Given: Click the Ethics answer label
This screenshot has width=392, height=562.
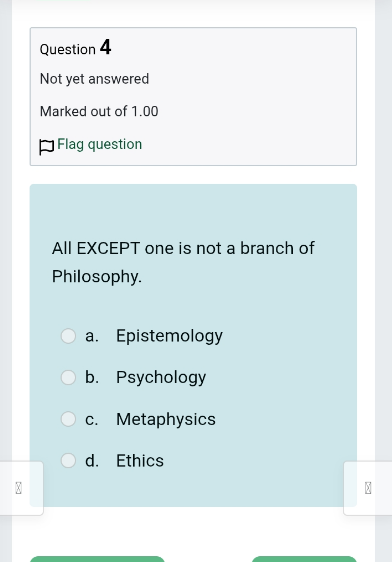Looking at the screenshot, I should pos(140,461).
